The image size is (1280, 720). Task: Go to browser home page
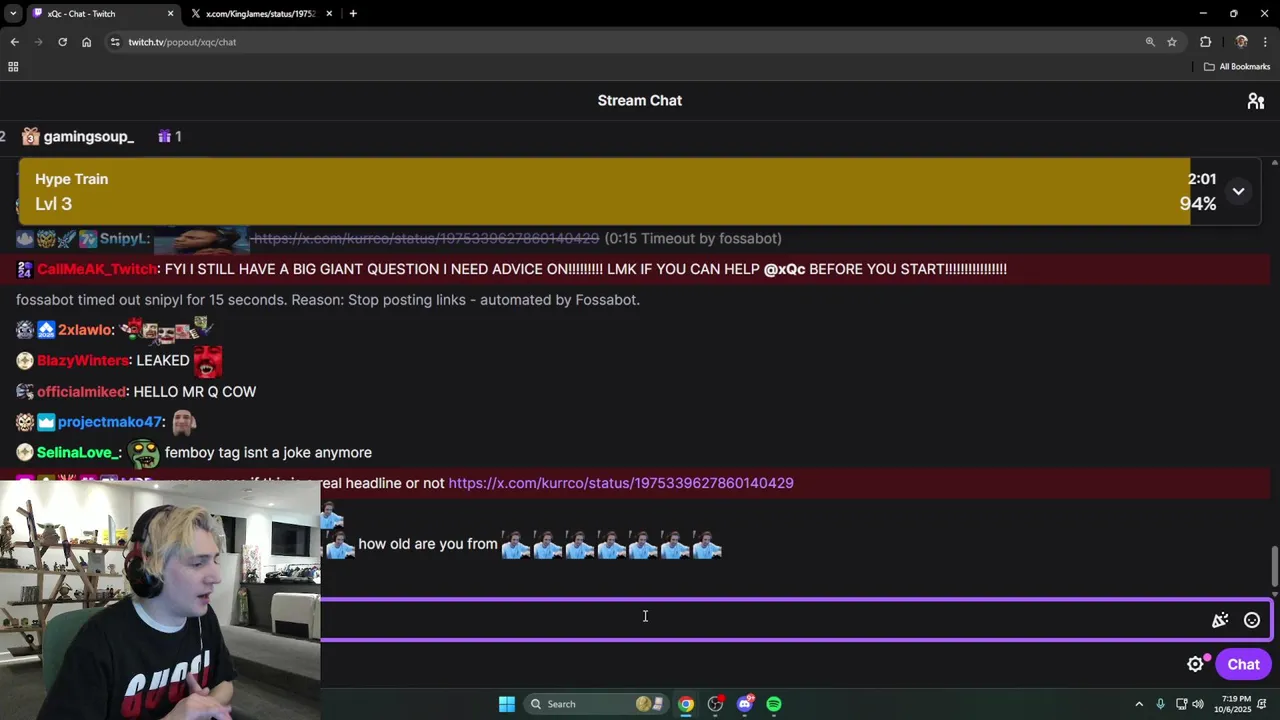[x=87, y=42]
